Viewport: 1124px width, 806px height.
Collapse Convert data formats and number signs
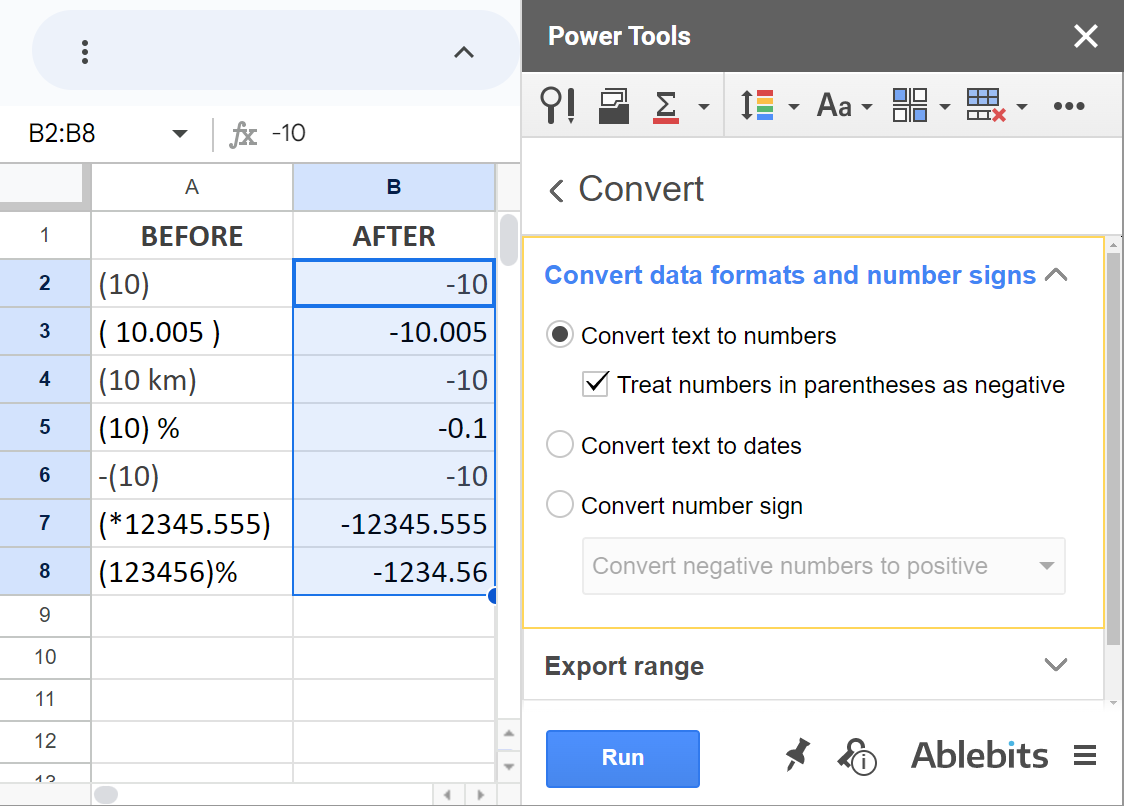[x=1057, y=274]
